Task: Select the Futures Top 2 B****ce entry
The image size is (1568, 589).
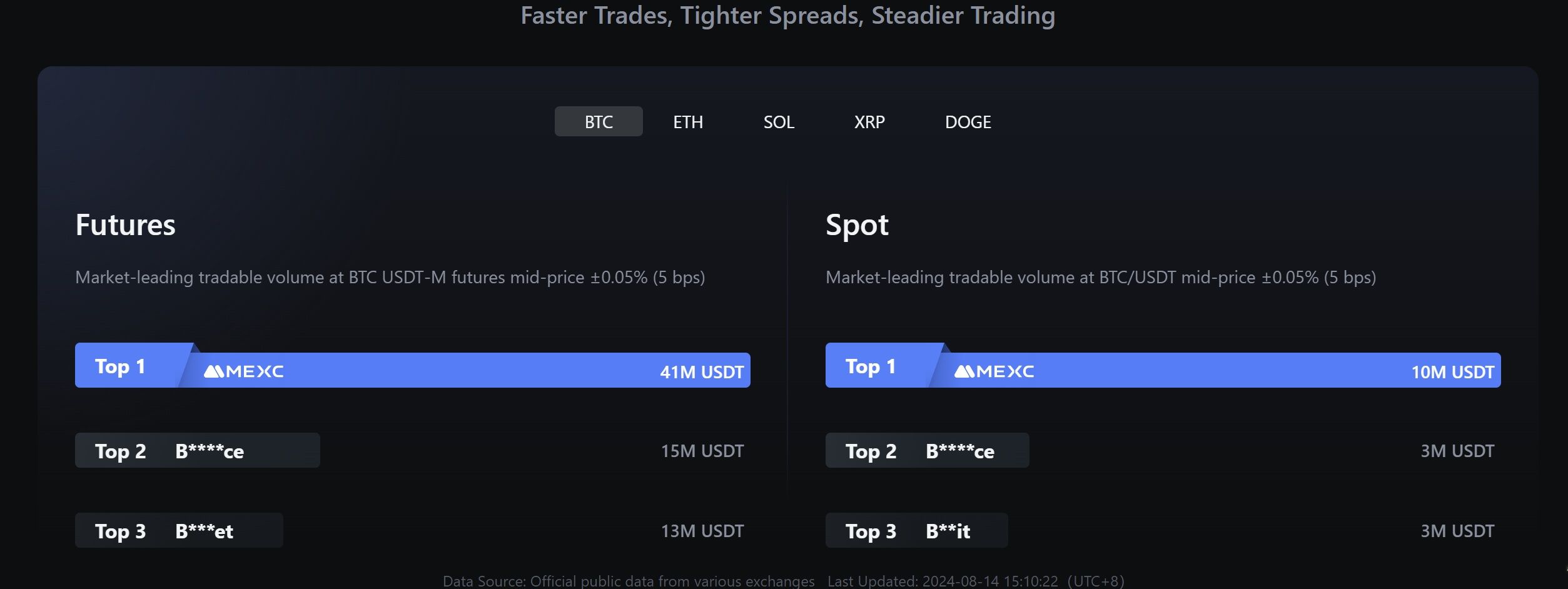Action: (197, 451)
